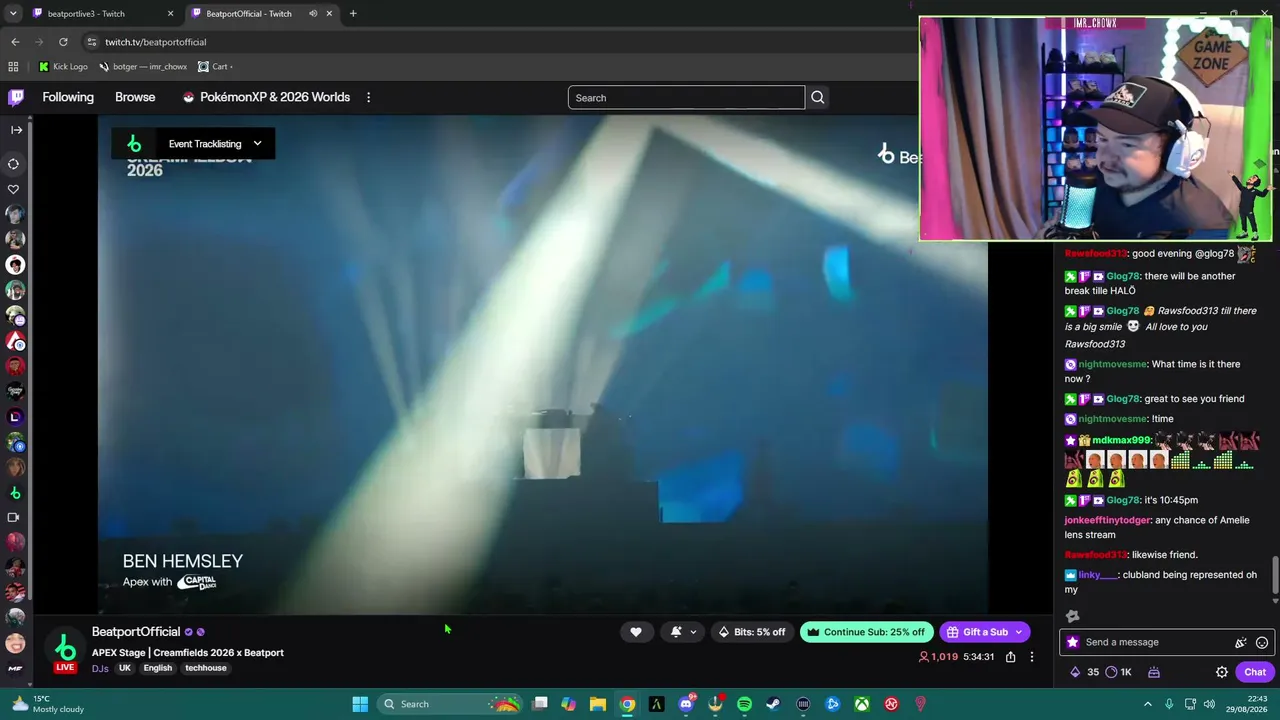Open the chat cheer/power-ups icon
This screenshot has height=720, width=1280.
tap(1241, 643)
